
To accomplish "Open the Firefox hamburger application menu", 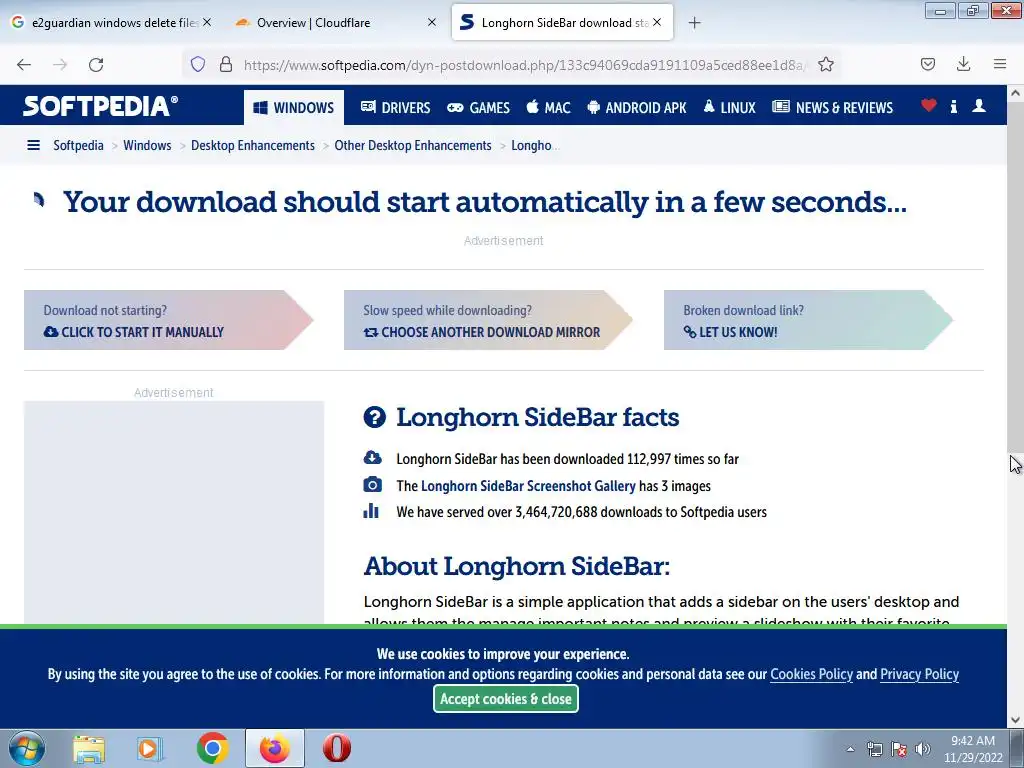I will 1000,64.
